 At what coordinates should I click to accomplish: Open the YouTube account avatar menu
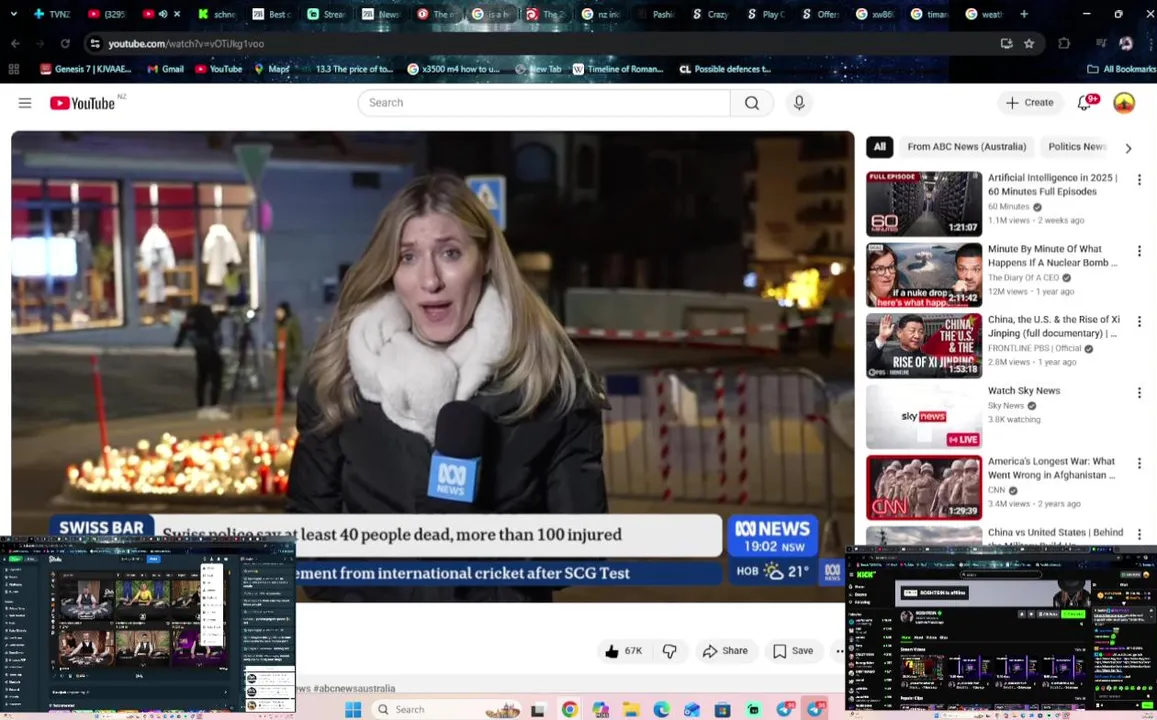click(x=1124, y=103)
